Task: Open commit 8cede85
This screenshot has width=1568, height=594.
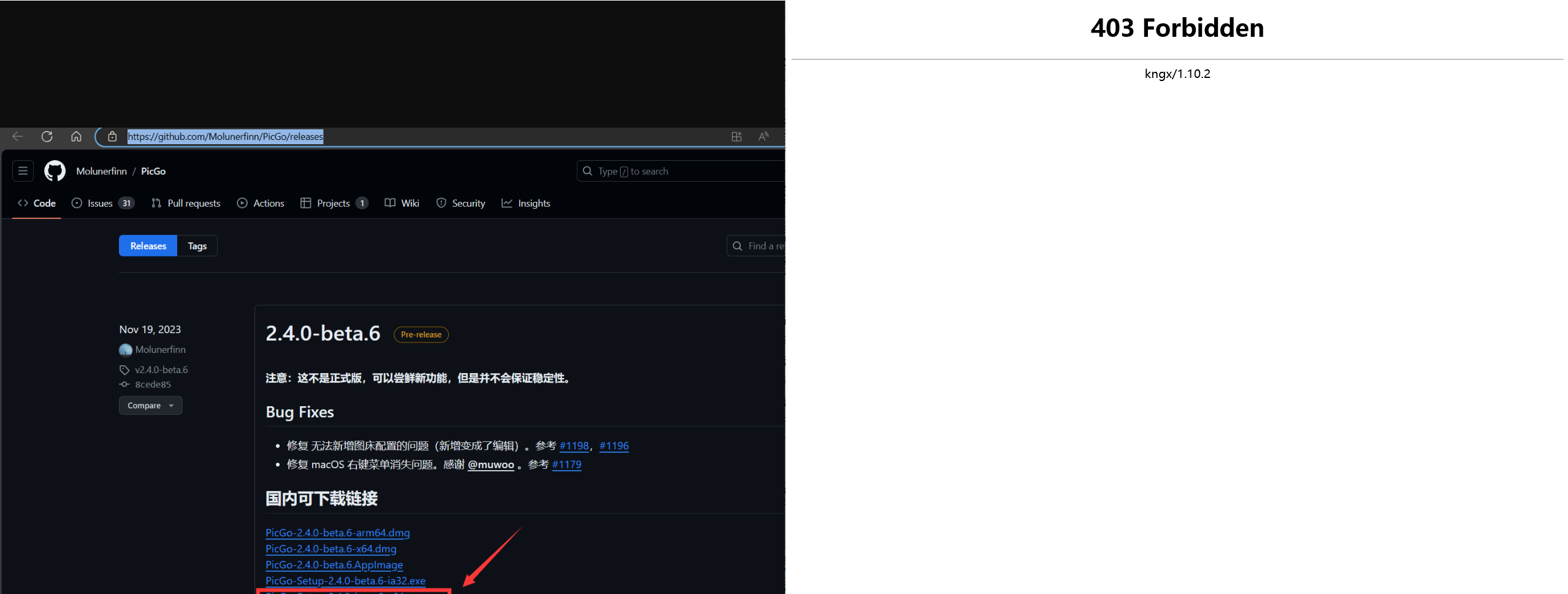Action: coord(153,385)
